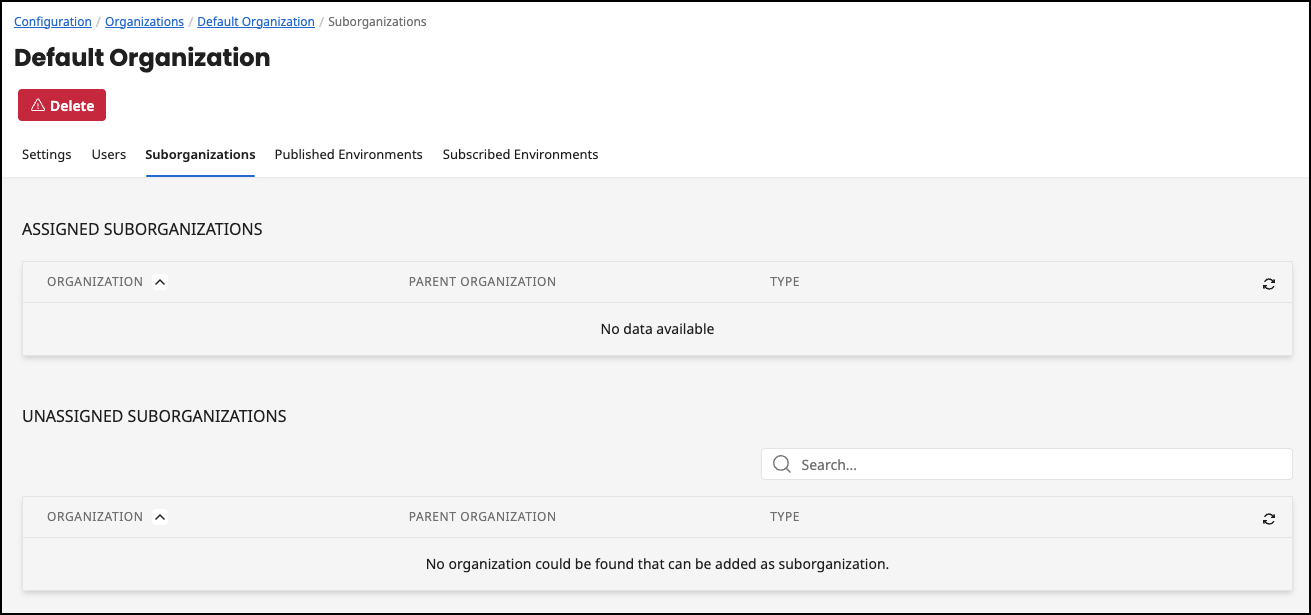Screen dimensions: 1311x615
Task: Open the Users tab
Action: click(108, 154)
